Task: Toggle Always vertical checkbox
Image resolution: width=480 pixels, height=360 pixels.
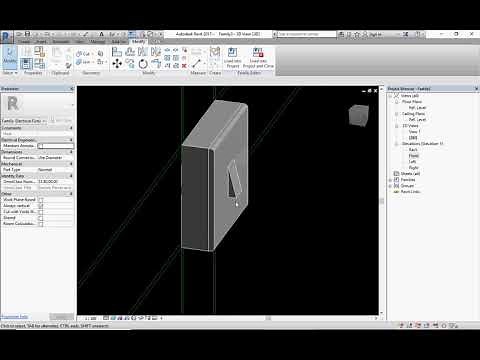Action: (41, 206)
